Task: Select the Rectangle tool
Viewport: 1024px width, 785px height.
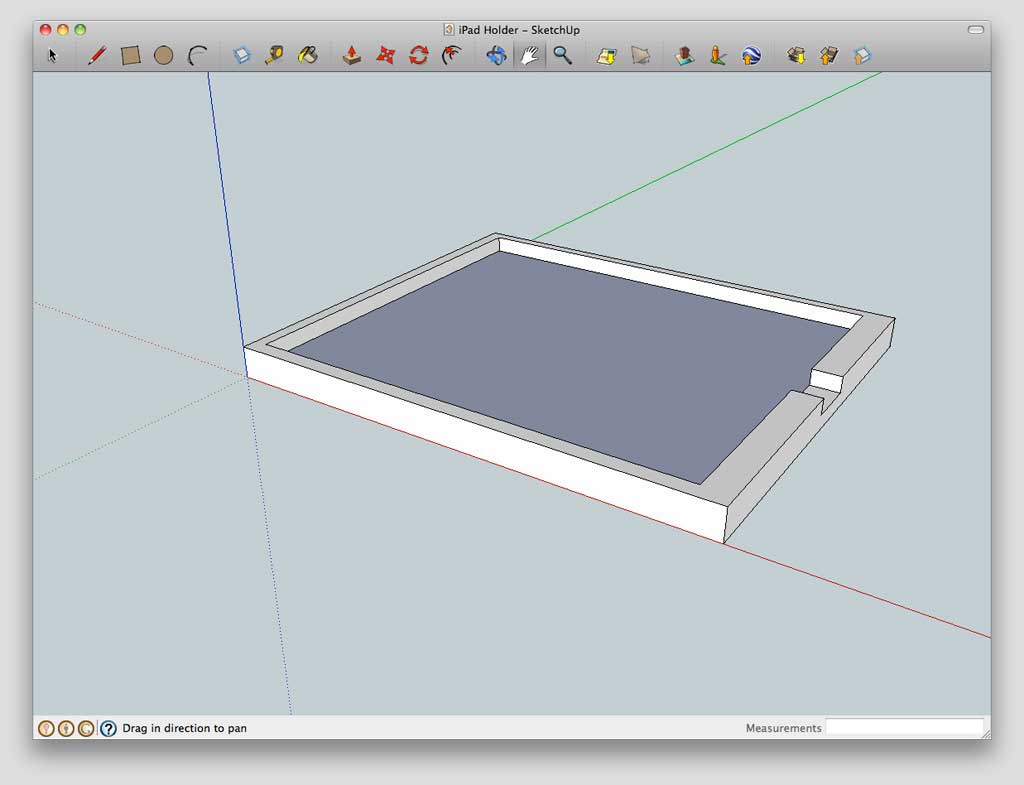Action: point(131,56)
